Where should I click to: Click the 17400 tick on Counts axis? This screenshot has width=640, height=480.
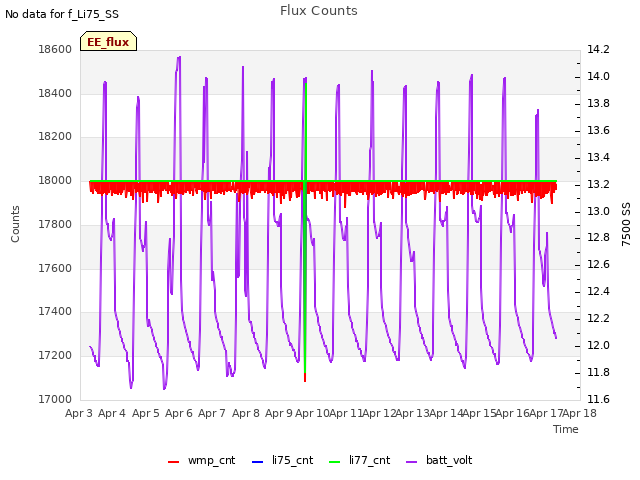point(55,311)
